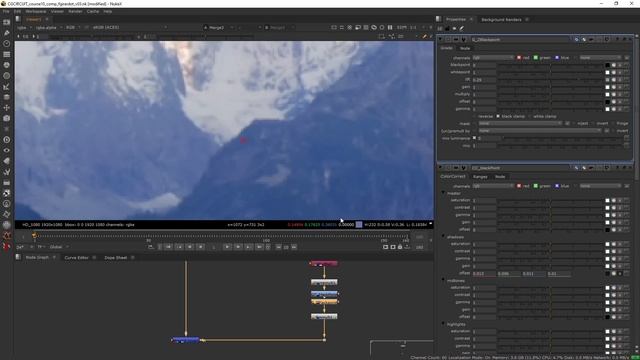
Task: Toggle the blue channel in ColorCorrect node
Action: [x=557, y=186]
